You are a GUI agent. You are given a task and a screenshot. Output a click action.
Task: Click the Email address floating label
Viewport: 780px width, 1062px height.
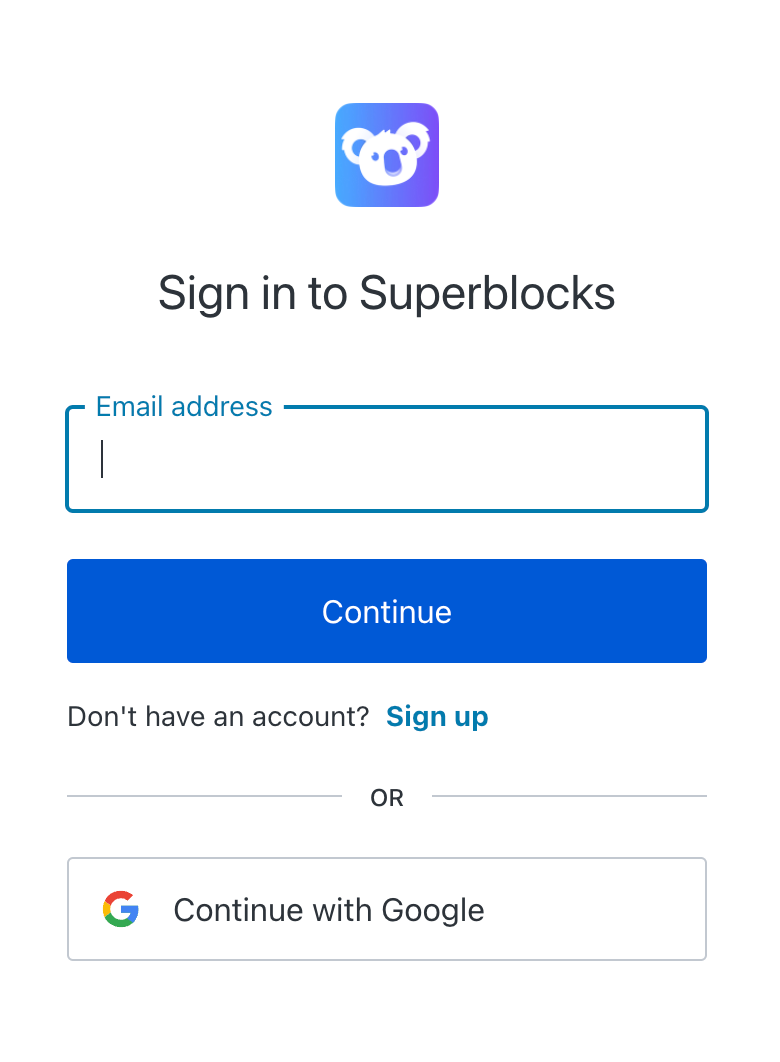click(184, 406)
